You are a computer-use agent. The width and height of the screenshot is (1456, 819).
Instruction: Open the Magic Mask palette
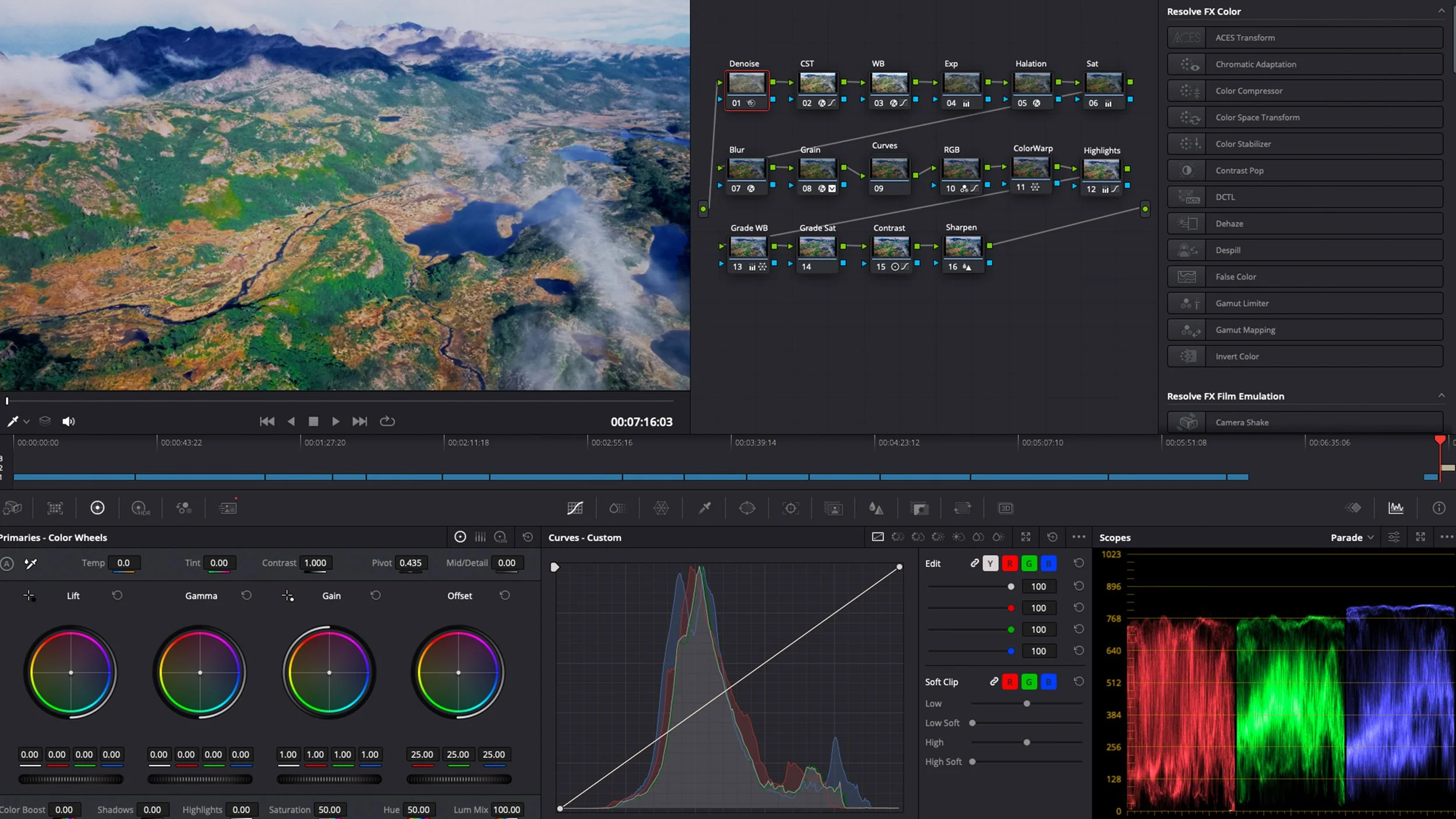[833, 508]
